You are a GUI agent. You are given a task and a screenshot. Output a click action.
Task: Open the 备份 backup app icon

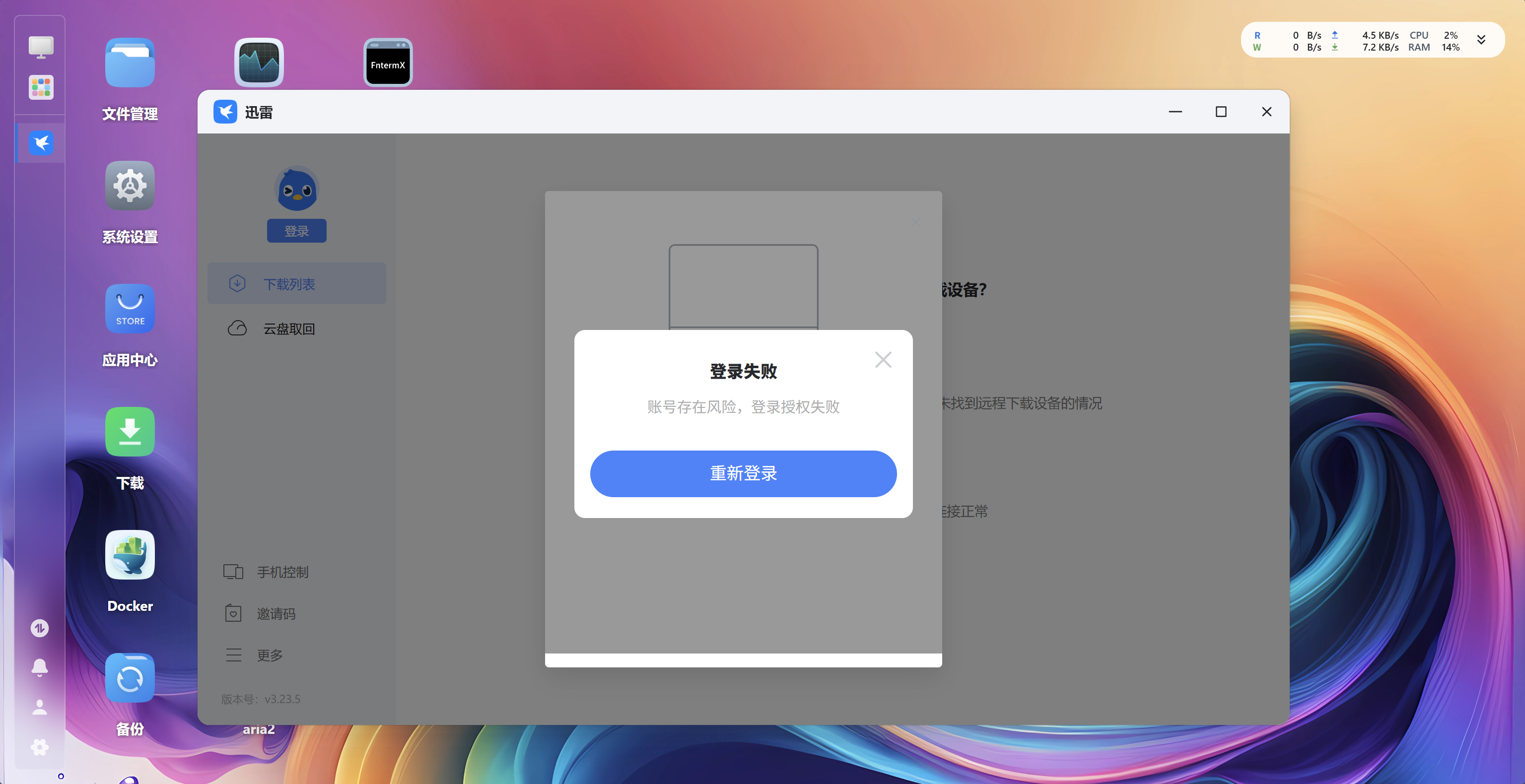pyautogui.click(x=130, y=677)
